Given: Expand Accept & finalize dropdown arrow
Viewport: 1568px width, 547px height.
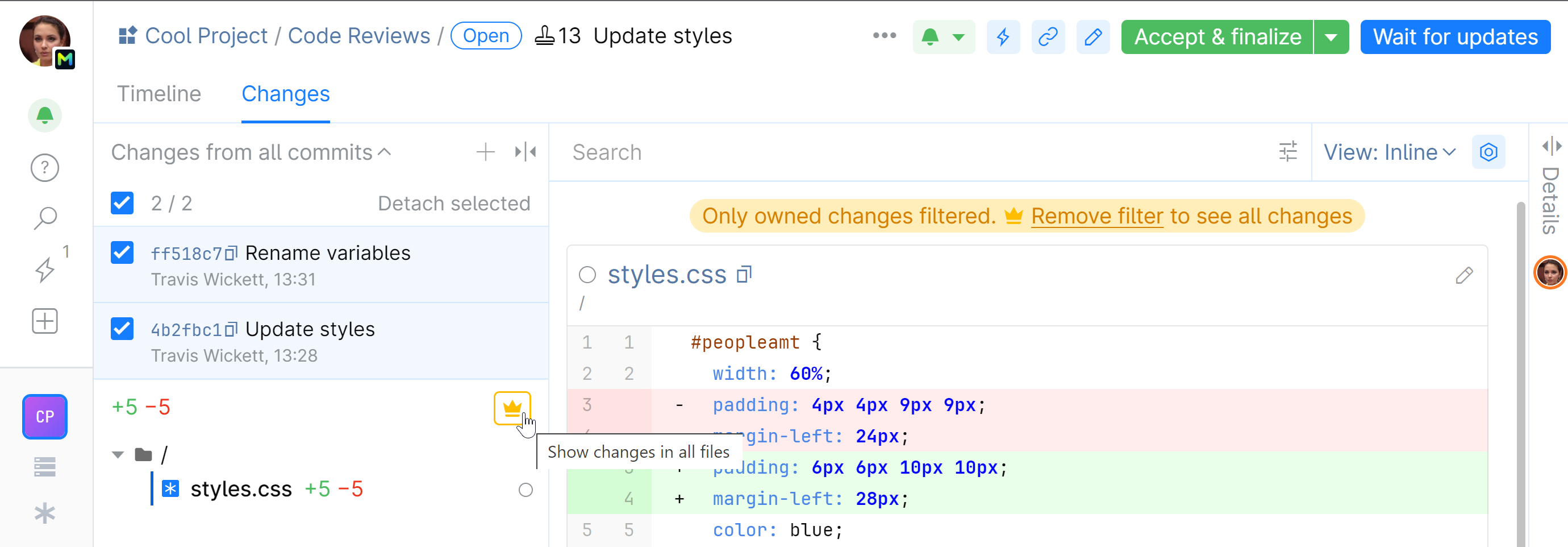Looking at the screenshot, I should pyautogui.click(x=1332, y=37).
